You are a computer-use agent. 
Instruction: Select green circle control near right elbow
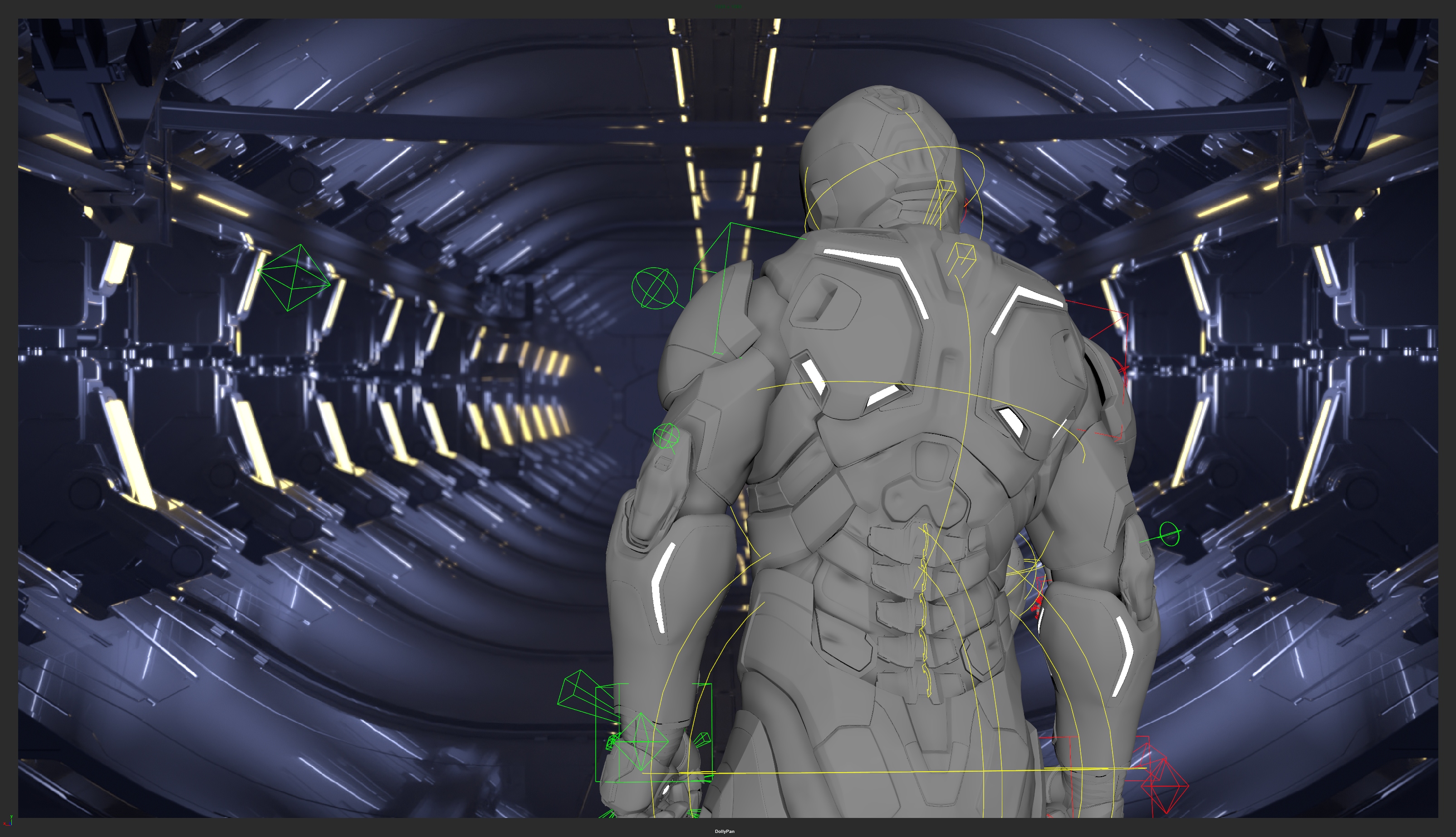(x=1169, y=534)
